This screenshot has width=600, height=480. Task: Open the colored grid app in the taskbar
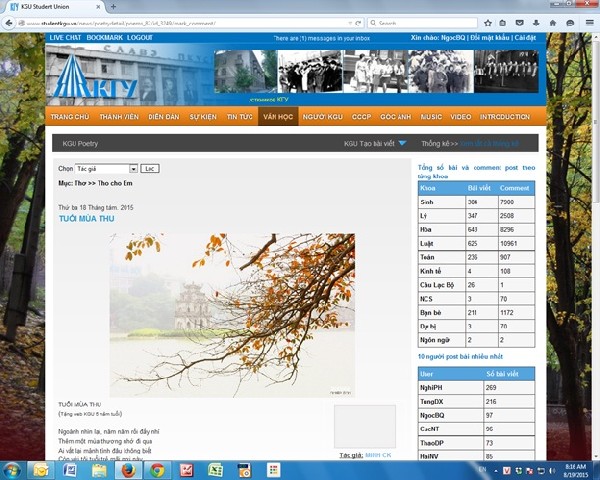273,470
